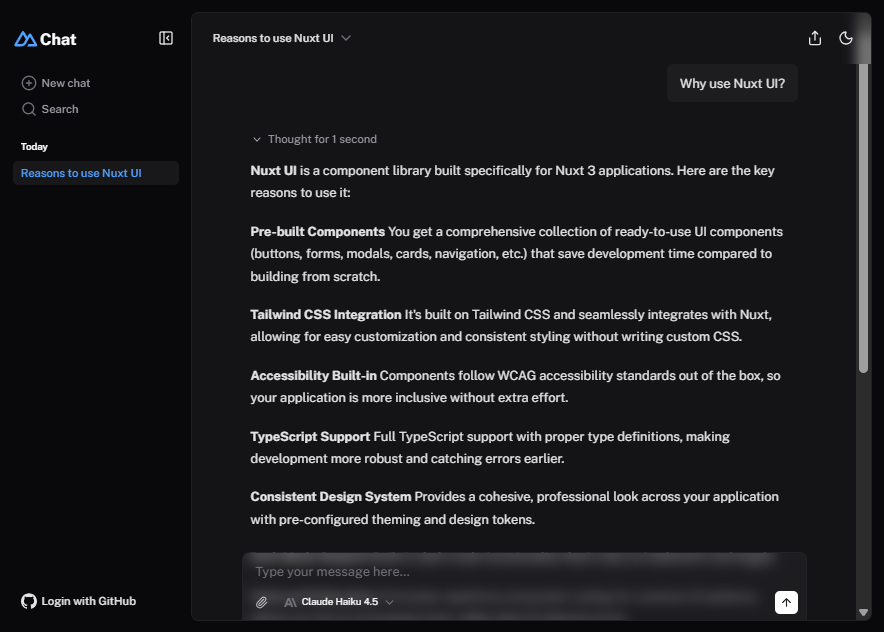Image resolution: width=884 pixels, height=632 pixels.
Task: Click the Nuxt logo beside Chat
Action: coord(25,39)
